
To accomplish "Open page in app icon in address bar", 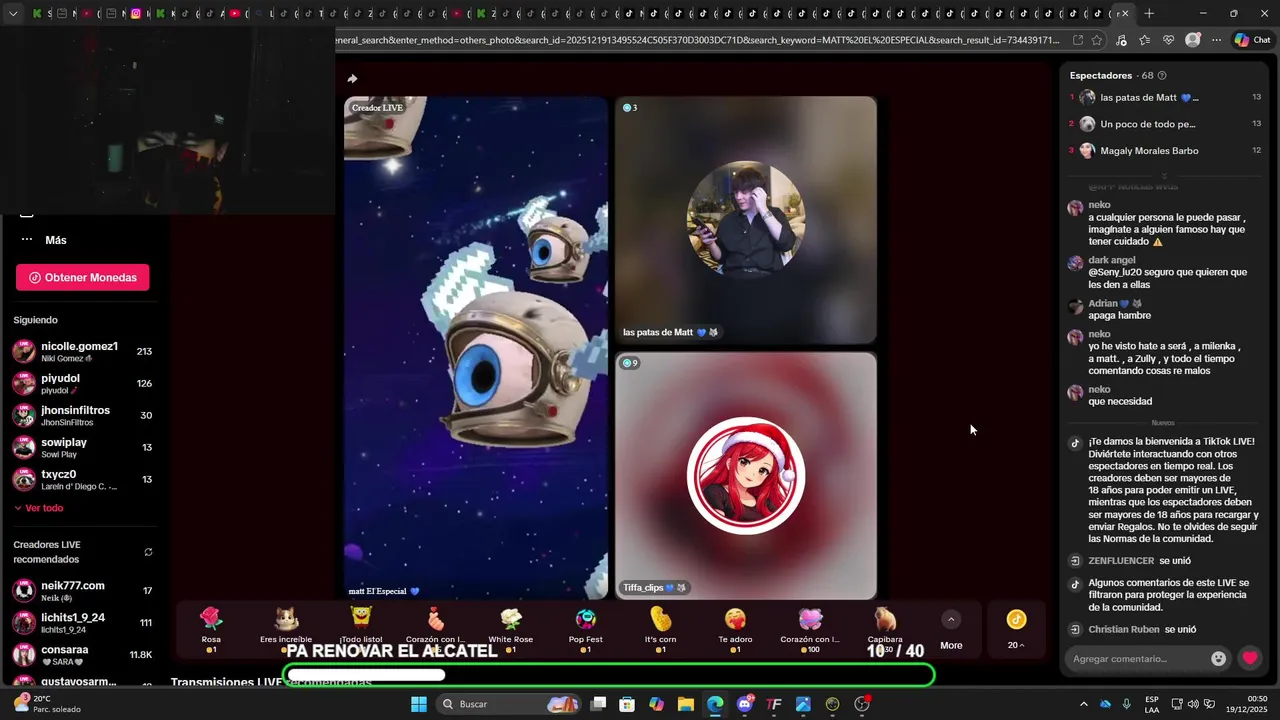I will pos(1077,40).
